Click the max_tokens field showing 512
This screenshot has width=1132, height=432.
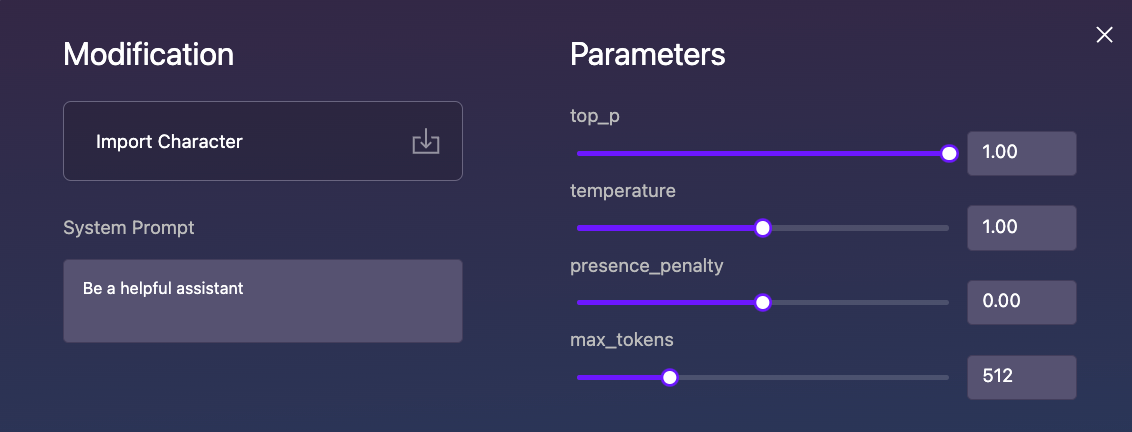[1021, 377]
